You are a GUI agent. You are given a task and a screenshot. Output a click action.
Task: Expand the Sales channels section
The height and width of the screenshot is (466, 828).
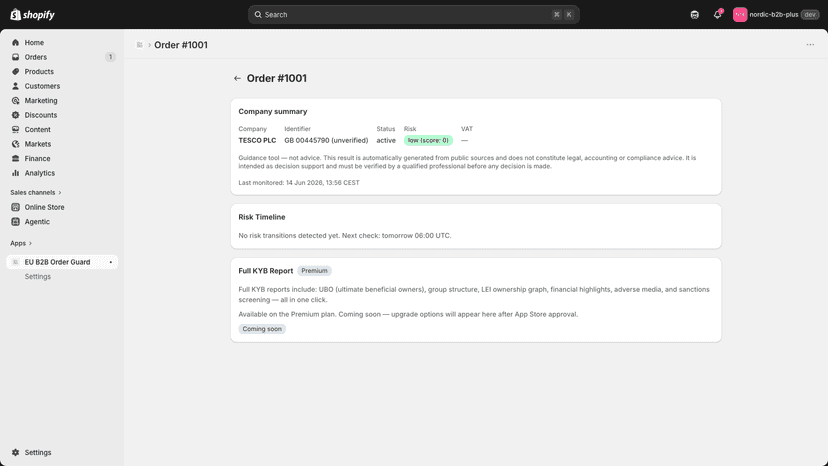(x=36, y=192)
